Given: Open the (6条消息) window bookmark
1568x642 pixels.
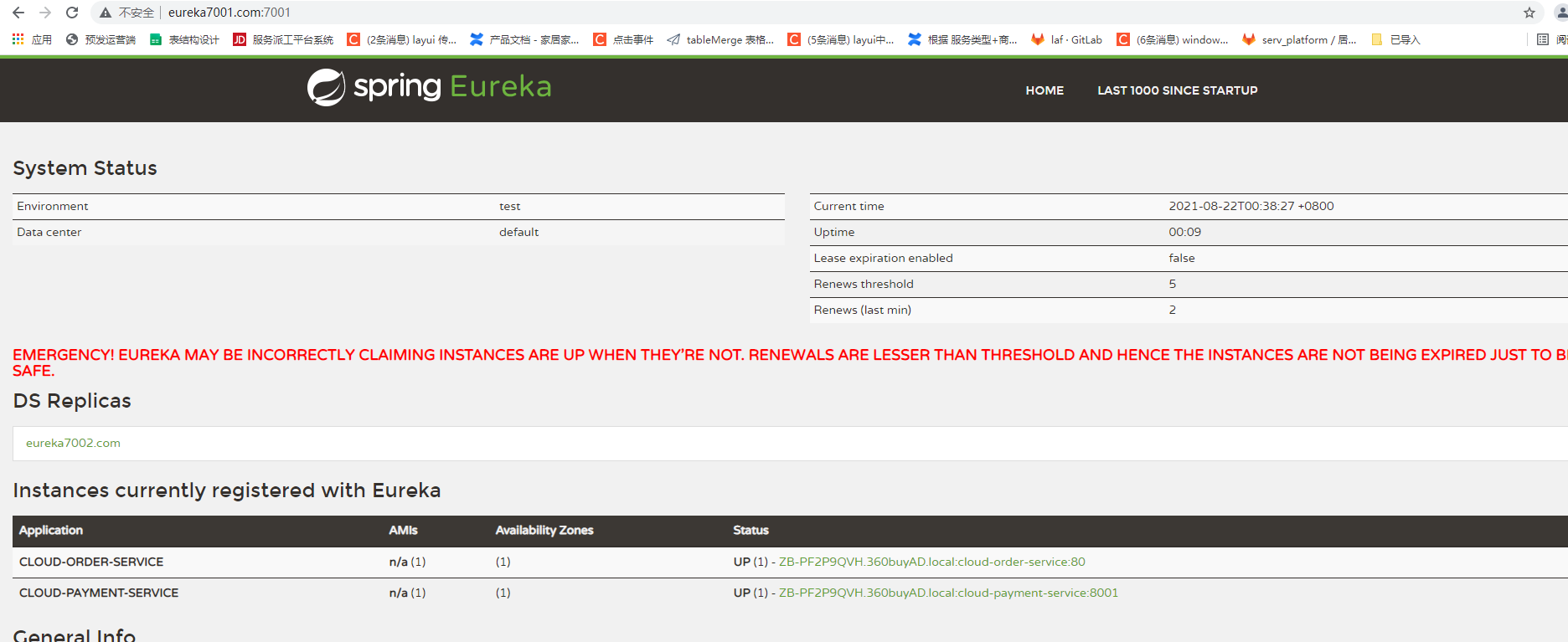Looking at the screenshot, I should (1173, 39).
